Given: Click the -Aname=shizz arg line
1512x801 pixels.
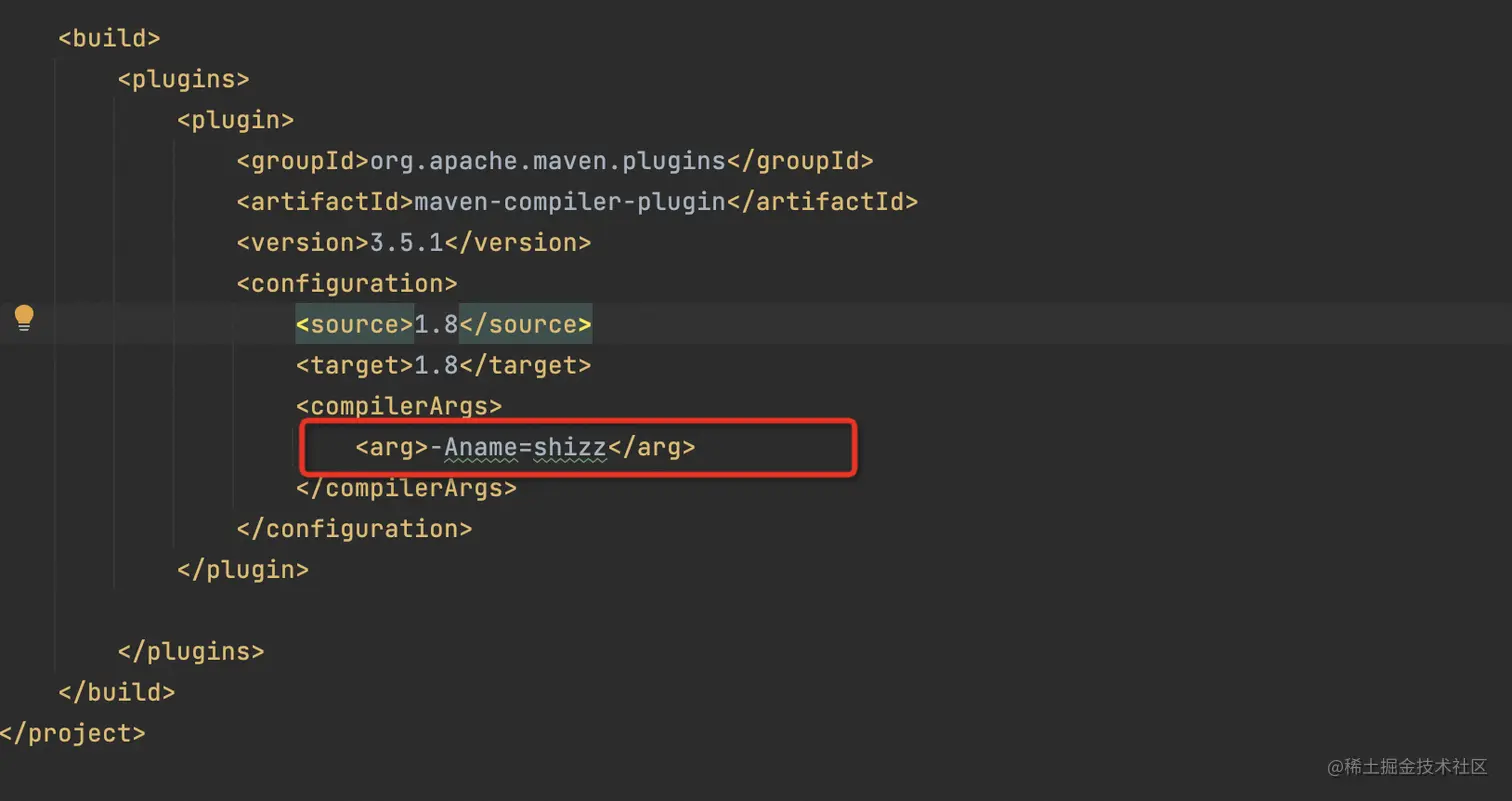Looking at the screenshot, I should 525,447.
